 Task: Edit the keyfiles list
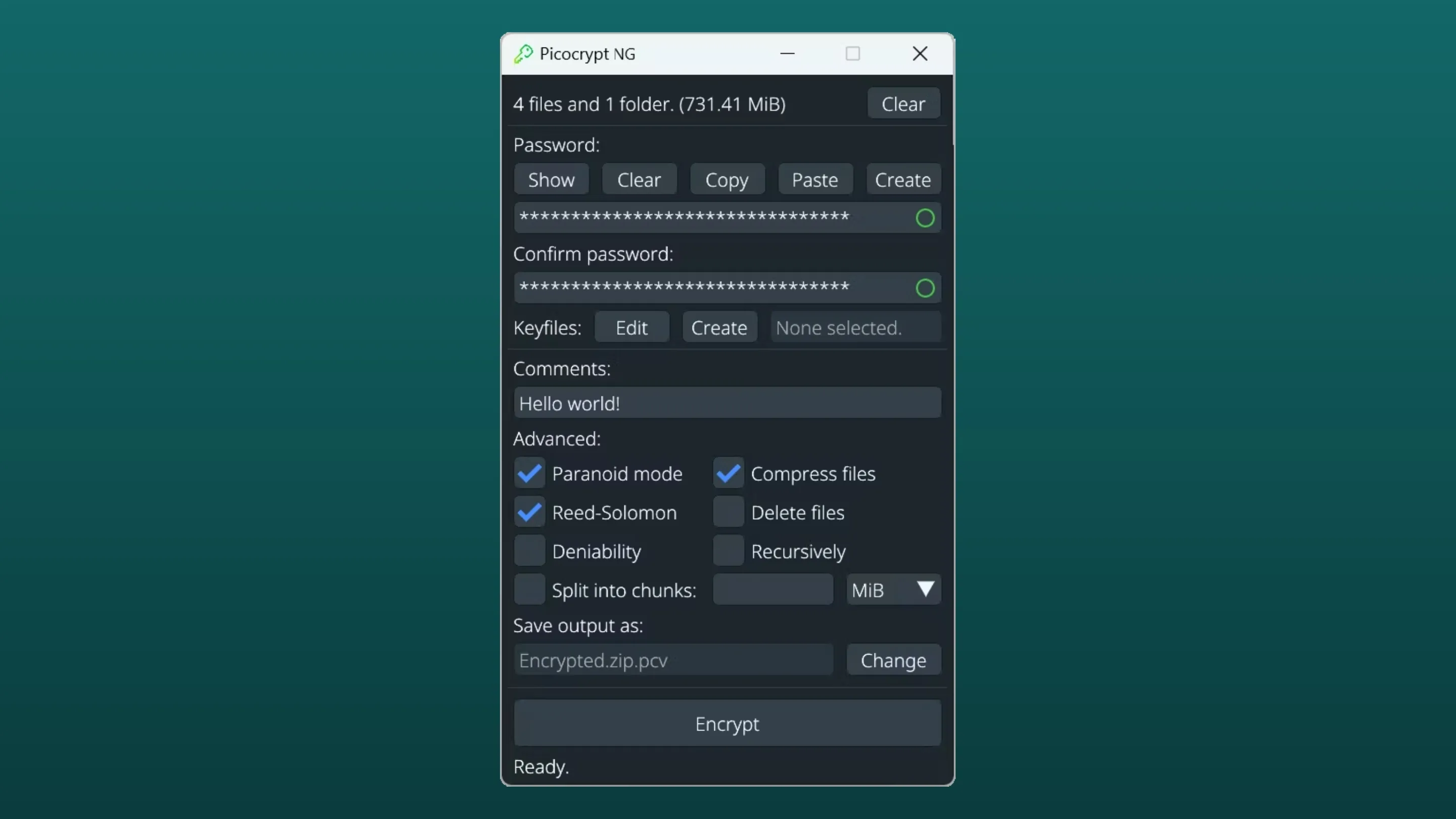tap(631, 327)
